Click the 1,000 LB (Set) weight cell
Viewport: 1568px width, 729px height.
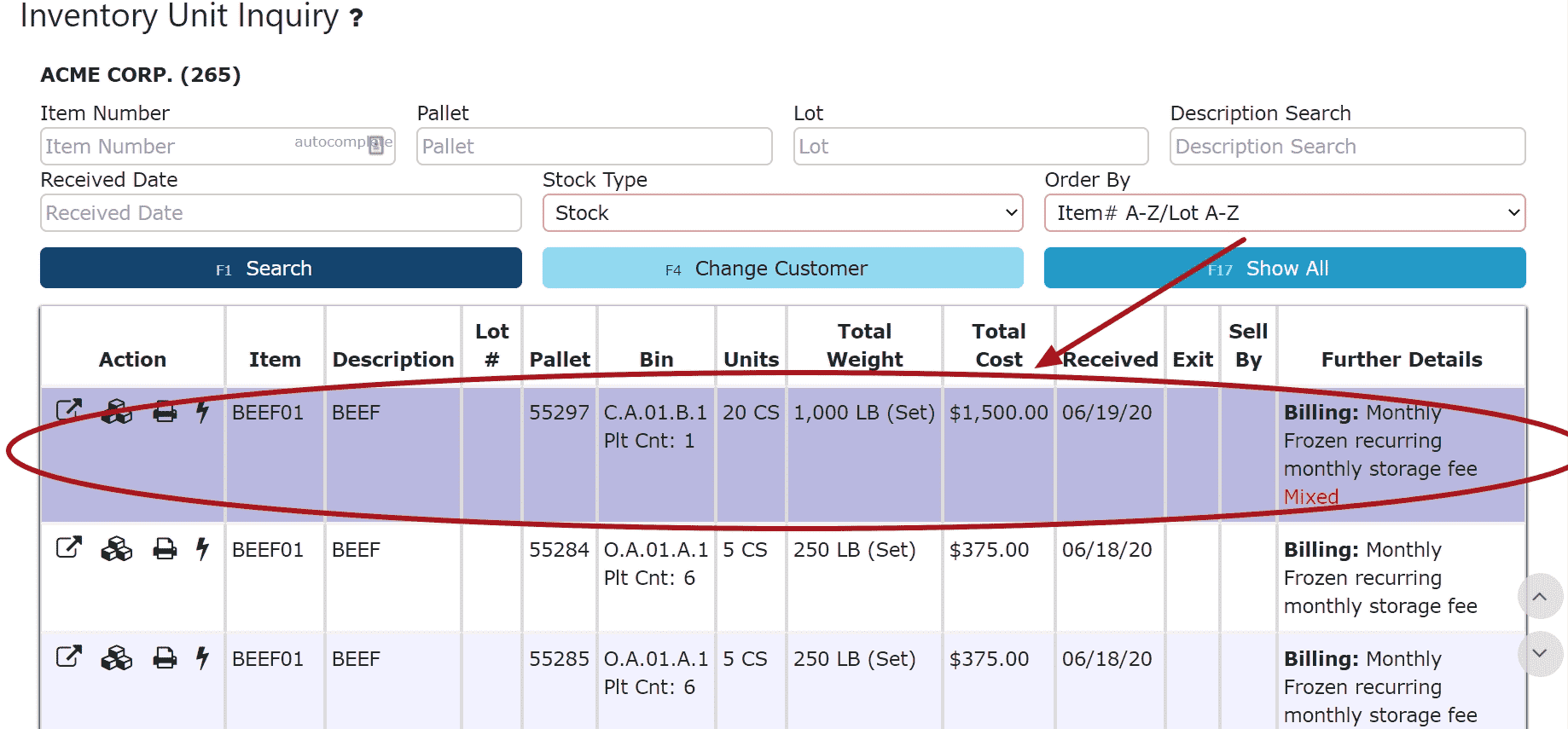[864, 413]
